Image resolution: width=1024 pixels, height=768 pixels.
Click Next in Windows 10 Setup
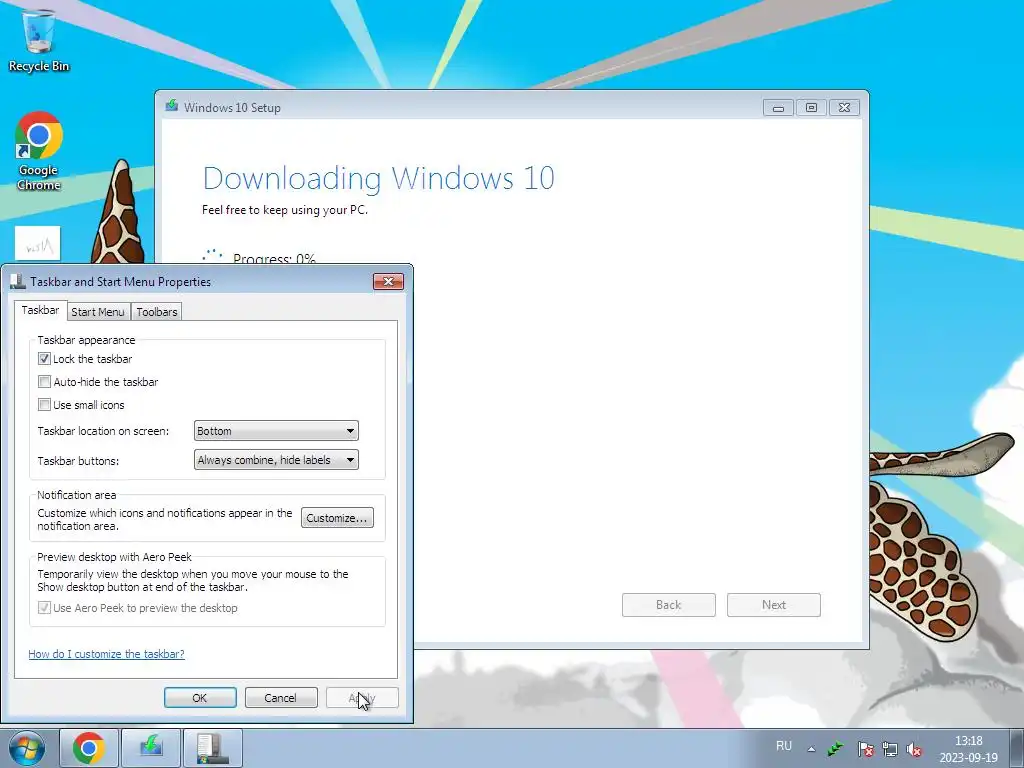click(774, 605)
